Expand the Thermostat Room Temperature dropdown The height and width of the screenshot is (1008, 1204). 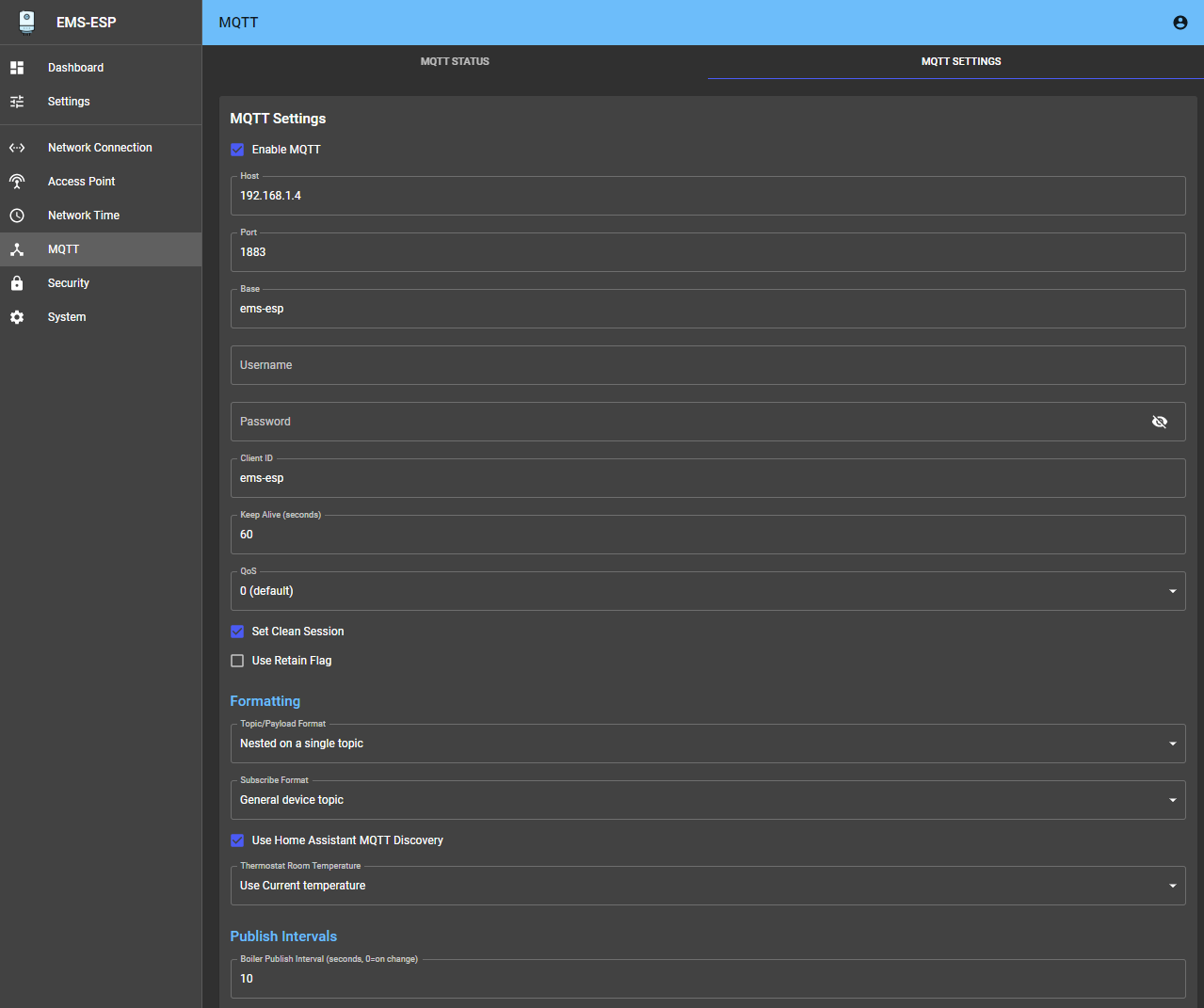click(x=707, y=886)
